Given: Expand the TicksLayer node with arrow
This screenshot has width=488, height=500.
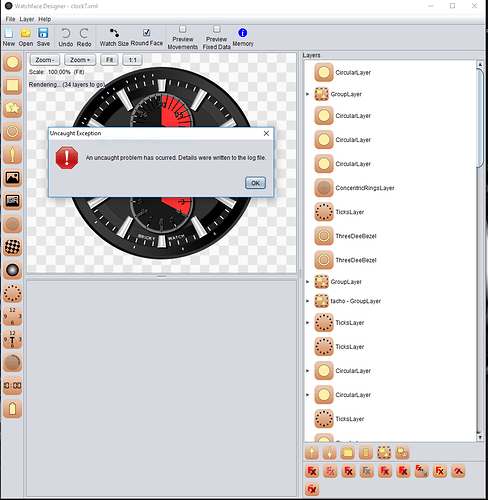Looking at the screenshot, I should [x=308, y=323].
